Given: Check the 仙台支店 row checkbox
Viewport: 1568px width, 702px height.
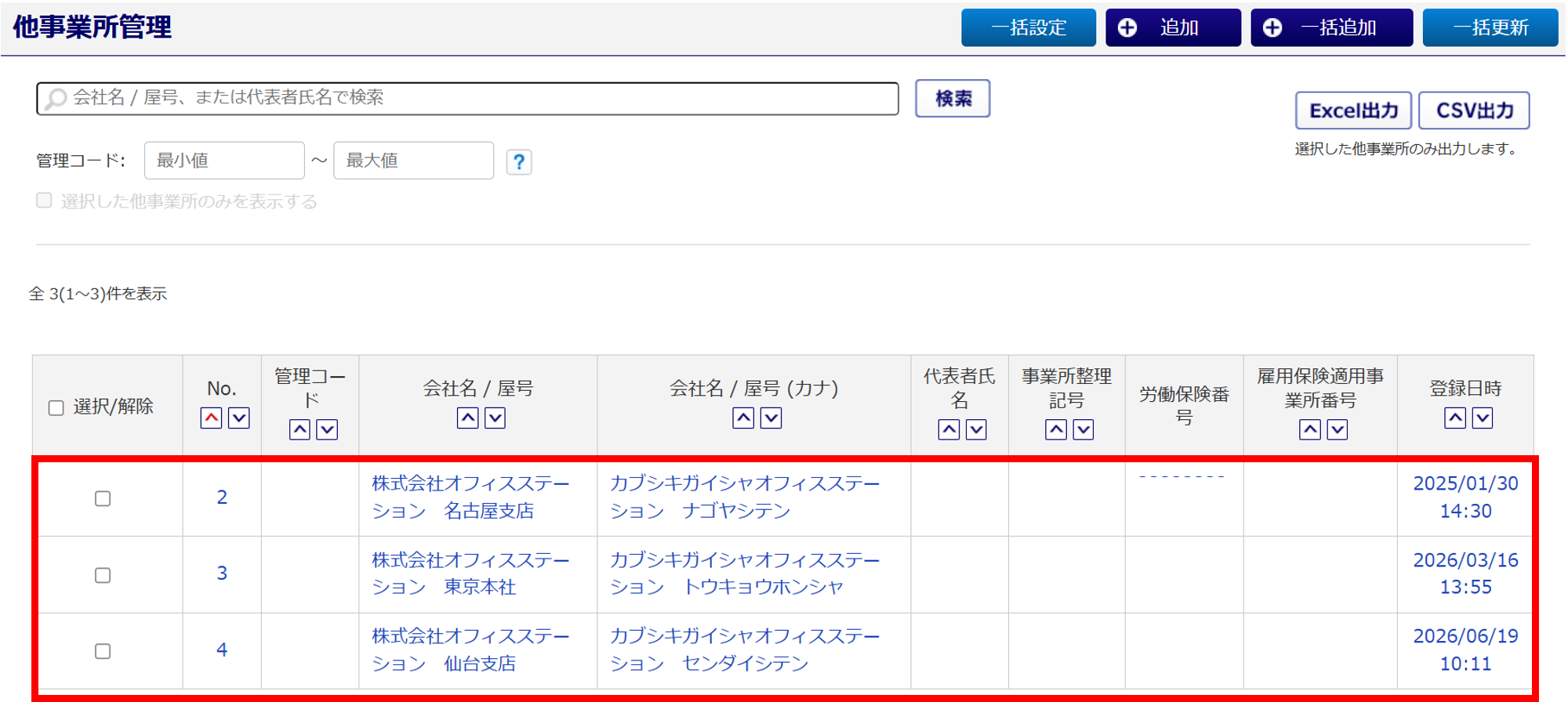Looking at the screenshot, I should 103,651.
